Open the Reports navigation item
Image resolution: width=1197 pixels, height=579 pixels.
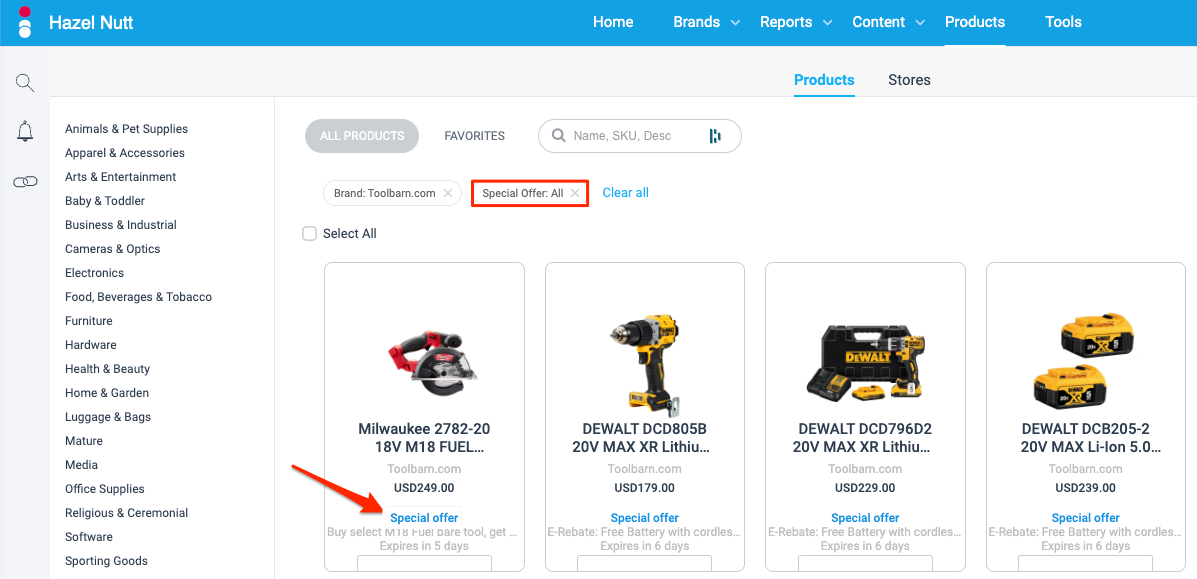click(x=786, y=22)
